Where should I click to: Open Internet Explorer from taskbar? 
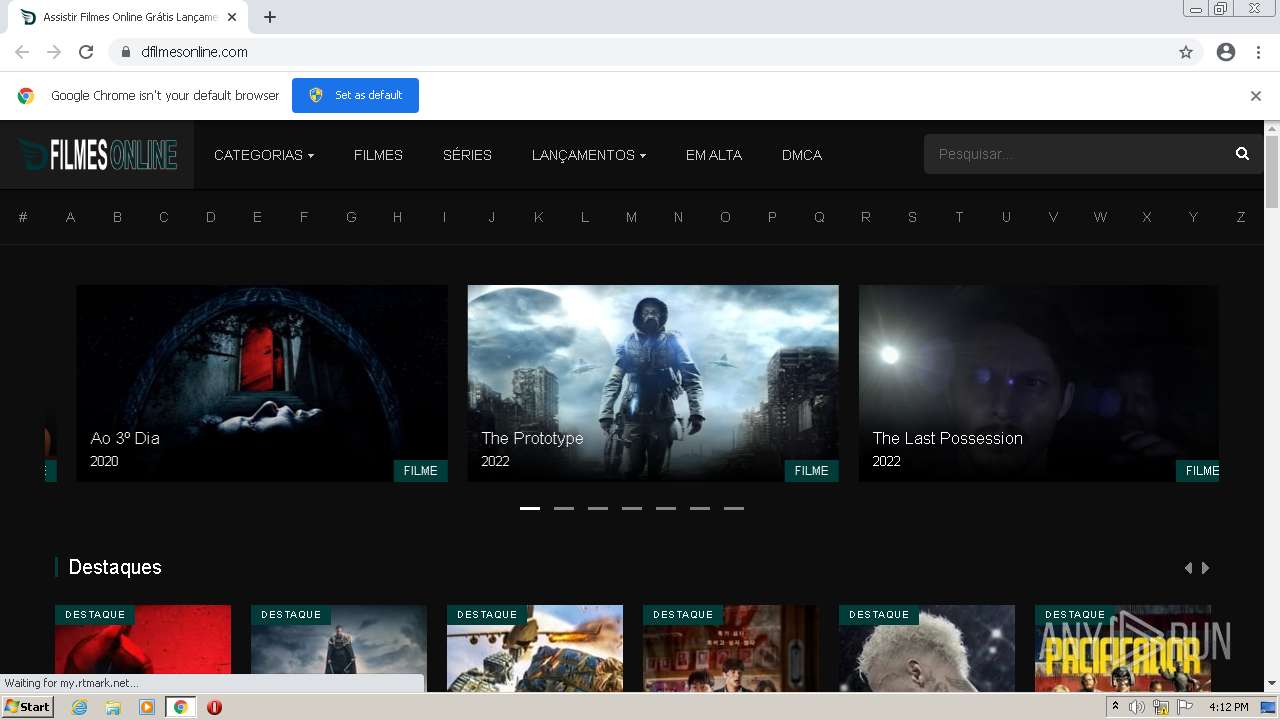tap(80, 707)
